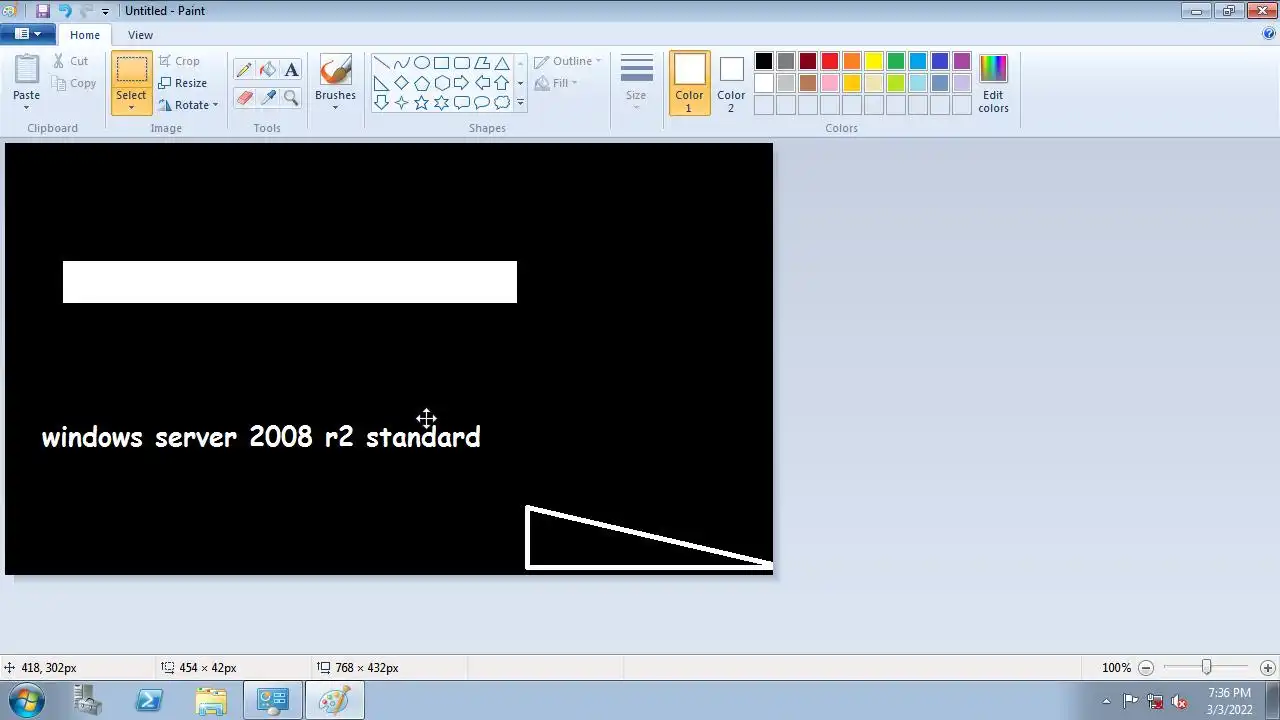Choose the Diamond shape
Image resolution: width=1280 pixels, height=720 pixels.
point(401,83)
